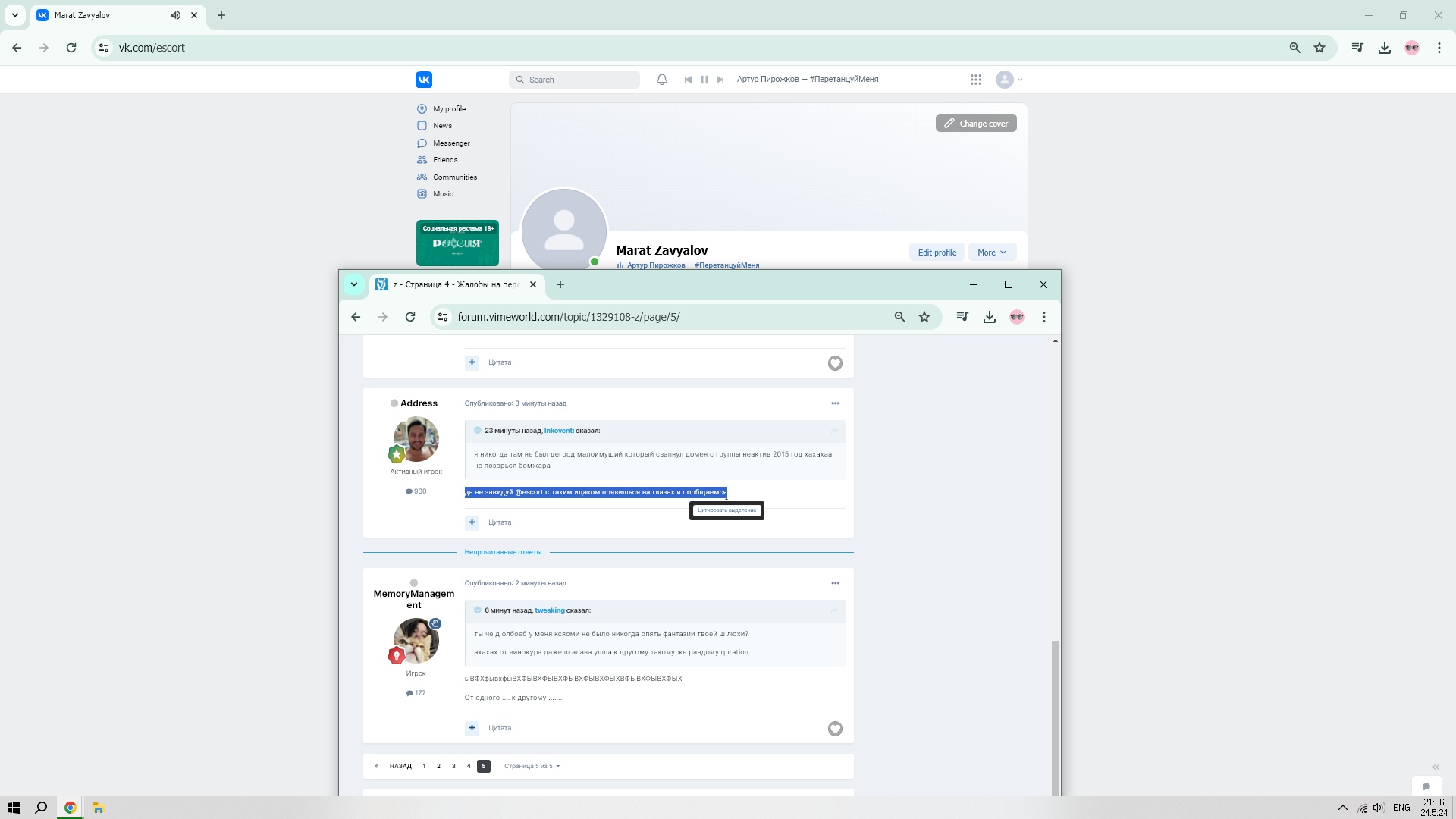Image resolution: width=1456 pixels, height=819 pixels.
Task: Open VK account avatar dropdown menu
Action: point(1009,80)
